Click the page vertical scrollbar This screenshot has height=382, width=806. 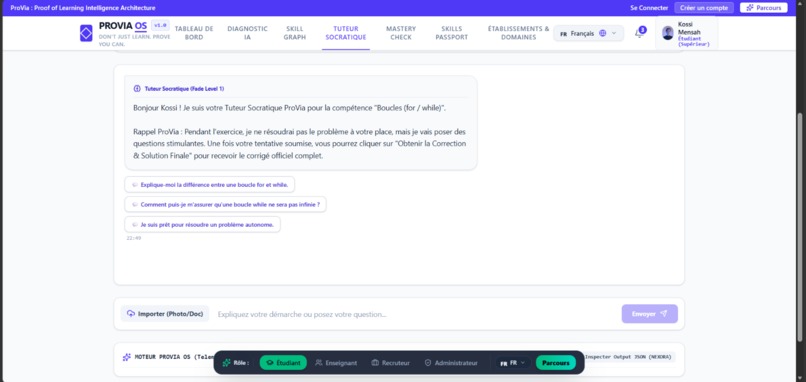[799, 226]
